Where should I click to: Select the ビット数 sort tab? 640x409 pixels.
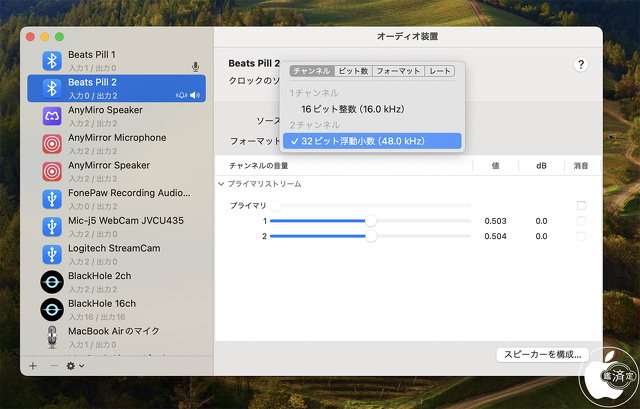(x=353, y=71)
